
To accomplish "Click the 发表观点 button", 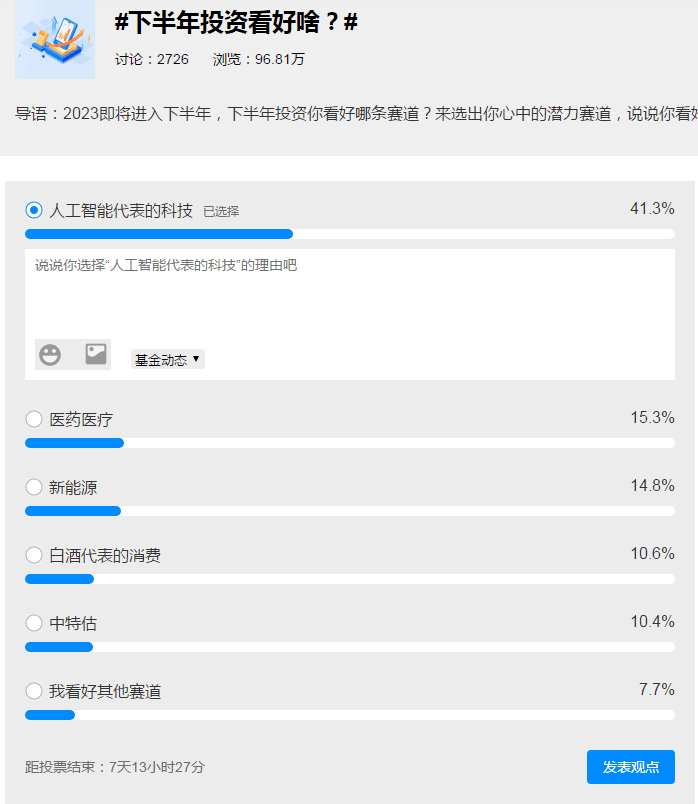I will (x=630, y=767).
